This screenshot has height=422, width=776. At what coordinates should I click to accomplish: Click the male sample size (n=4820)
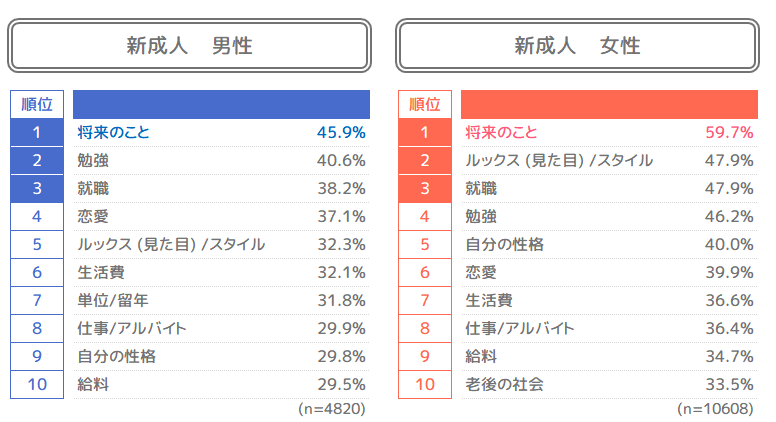pyautogui.click(x=332, y=409)
